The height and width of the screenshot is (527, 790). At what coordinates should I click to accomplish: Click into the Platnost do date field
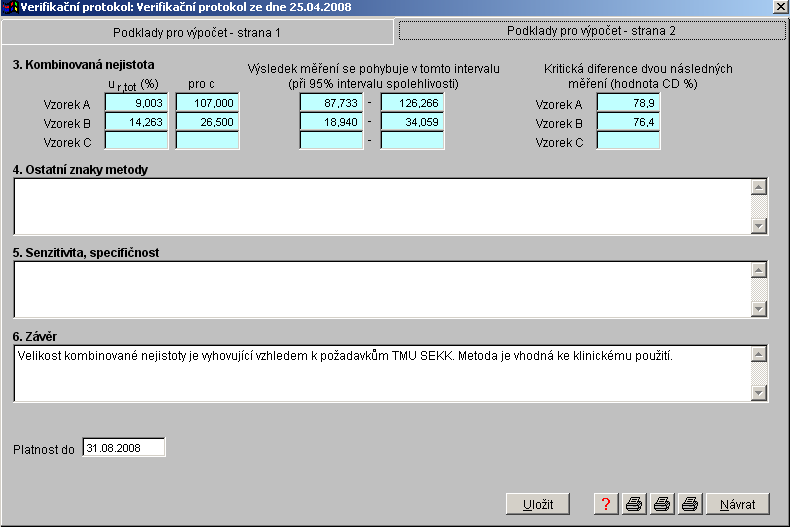click(123, 448)
